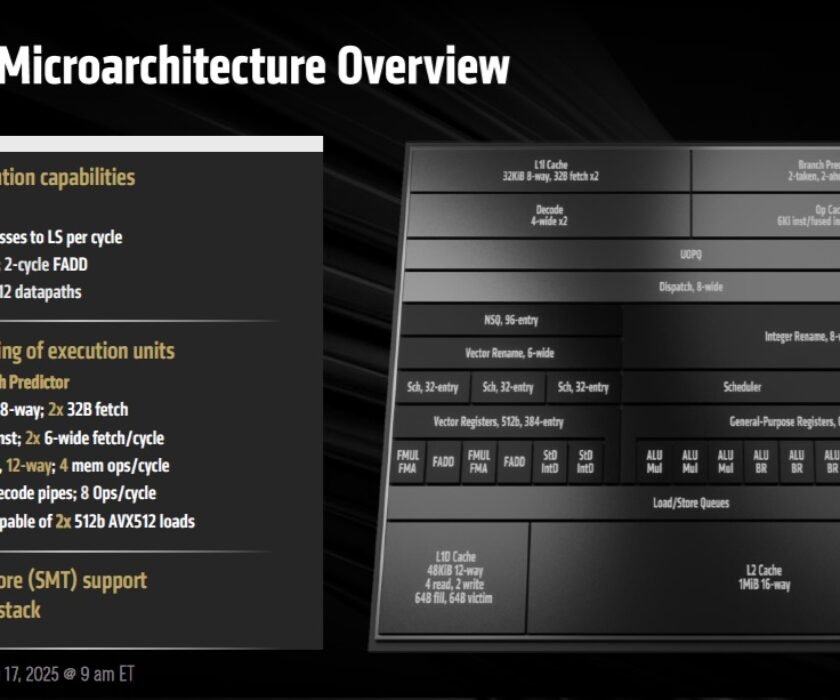The width and height of the screenshot is (840, 700).
Task: Select the Integer Rename block
Action: pyautogui.click(x=732, y=336)
